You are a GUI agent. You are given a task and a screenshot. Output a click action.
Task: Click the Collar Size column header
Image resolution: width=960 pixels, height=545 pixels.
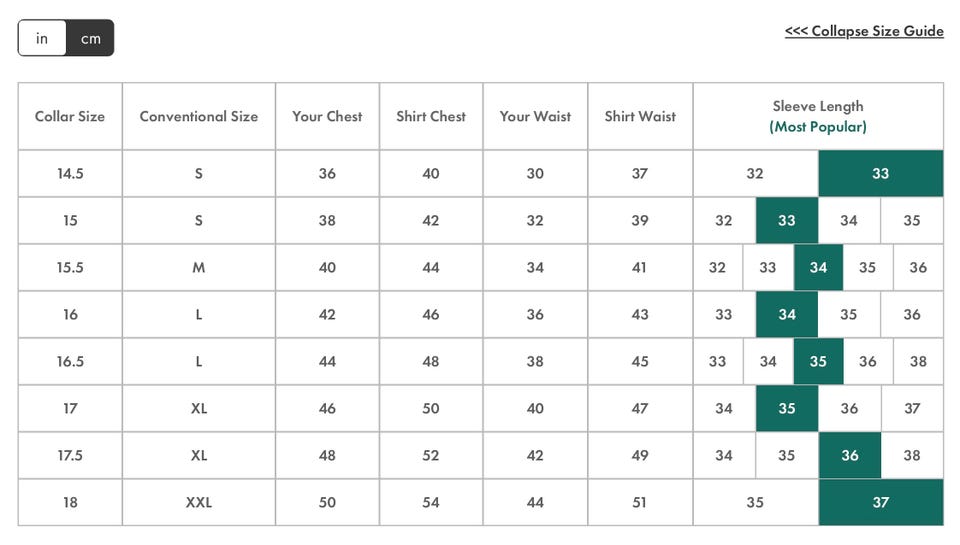tap(70, 116)
